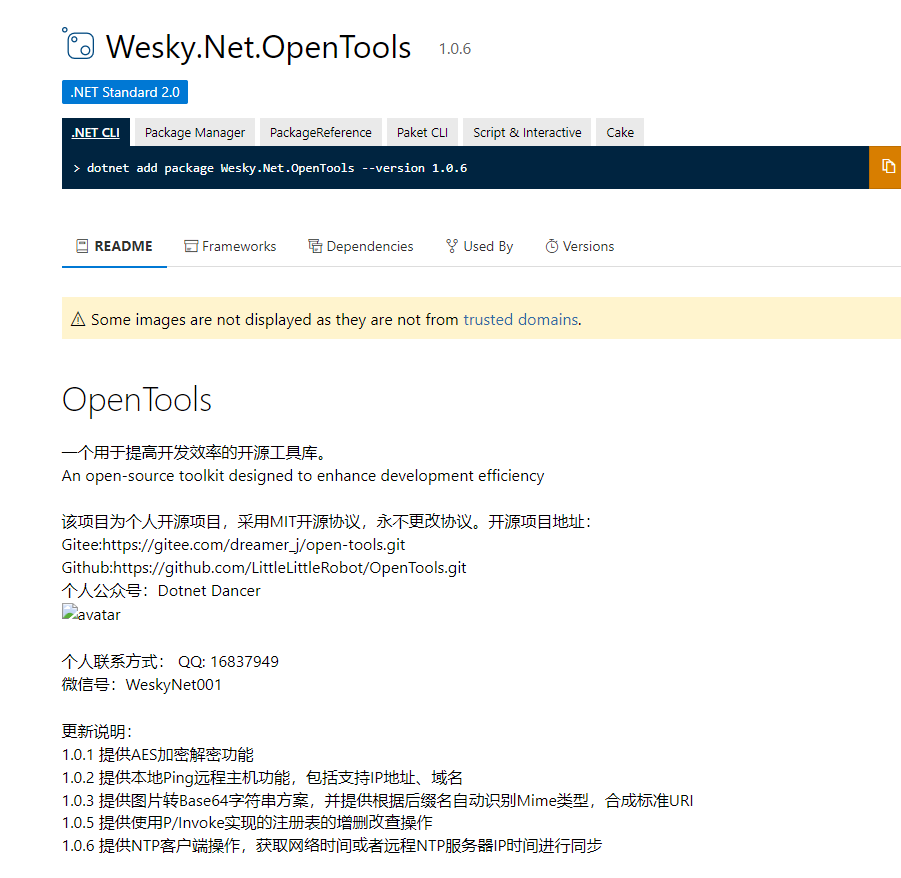Viewport: 901px width, 878px height.
Task: Show the Used By section tab
Action: click(x=479, y=247)
